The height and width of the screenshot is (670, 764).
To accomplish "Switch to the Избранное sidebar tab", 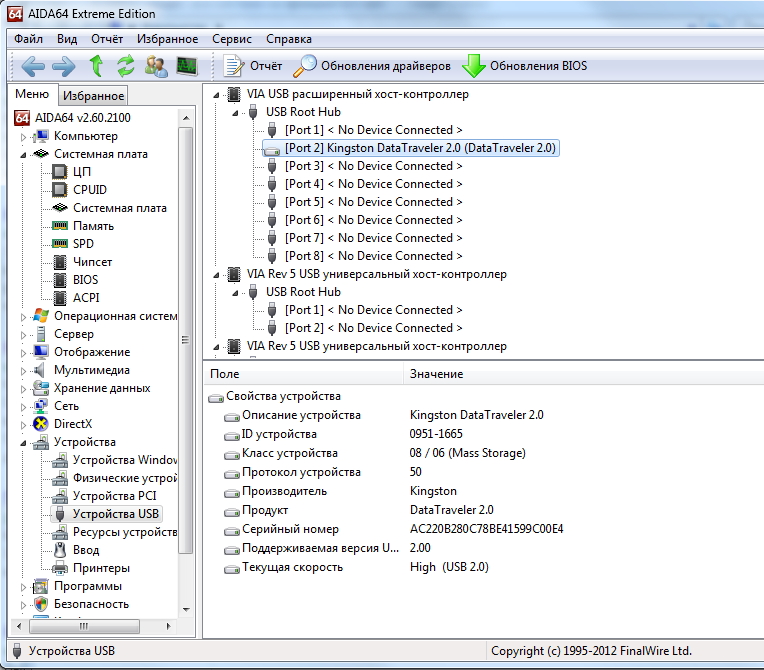I will (93, 96).
